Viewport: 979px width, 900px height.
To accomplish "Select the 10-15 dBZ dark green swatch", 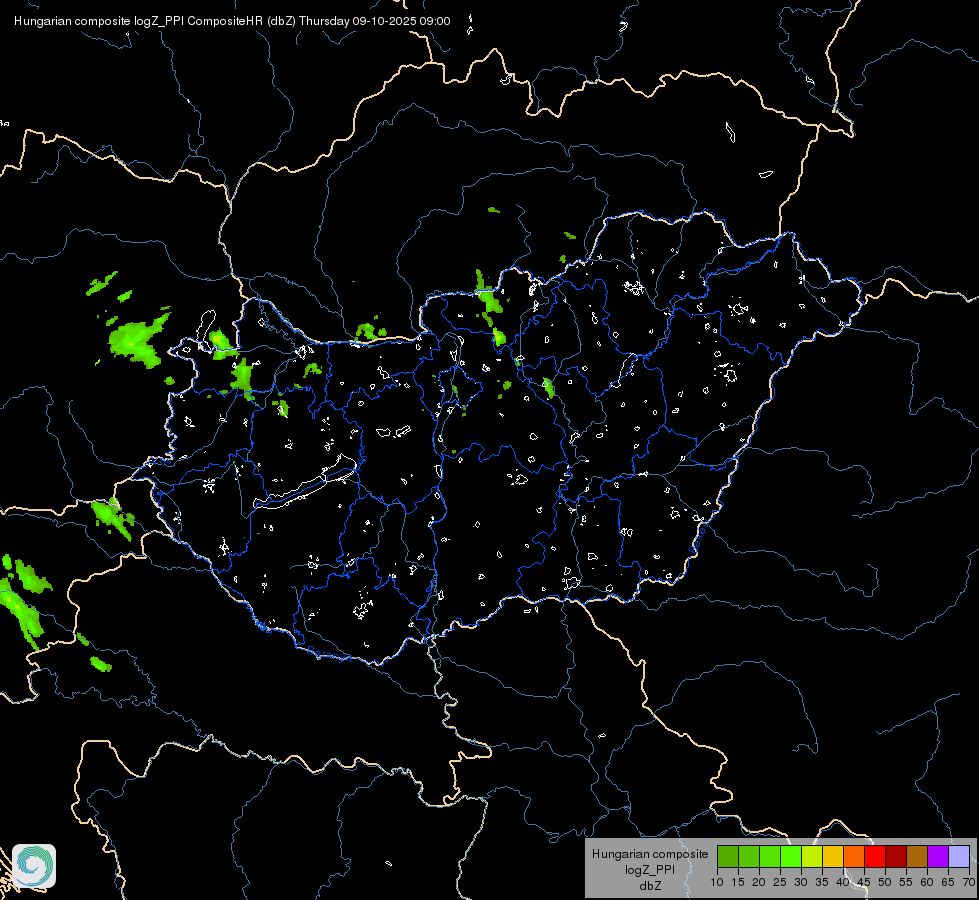I will pos(728,856).
